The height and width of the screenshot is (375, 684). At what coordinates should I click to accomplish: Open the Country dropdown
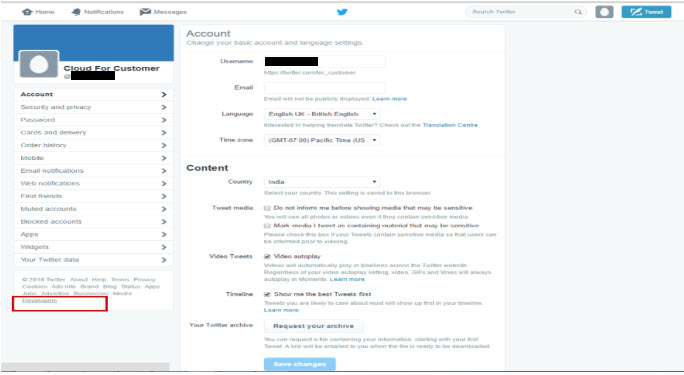click(321, 182)
